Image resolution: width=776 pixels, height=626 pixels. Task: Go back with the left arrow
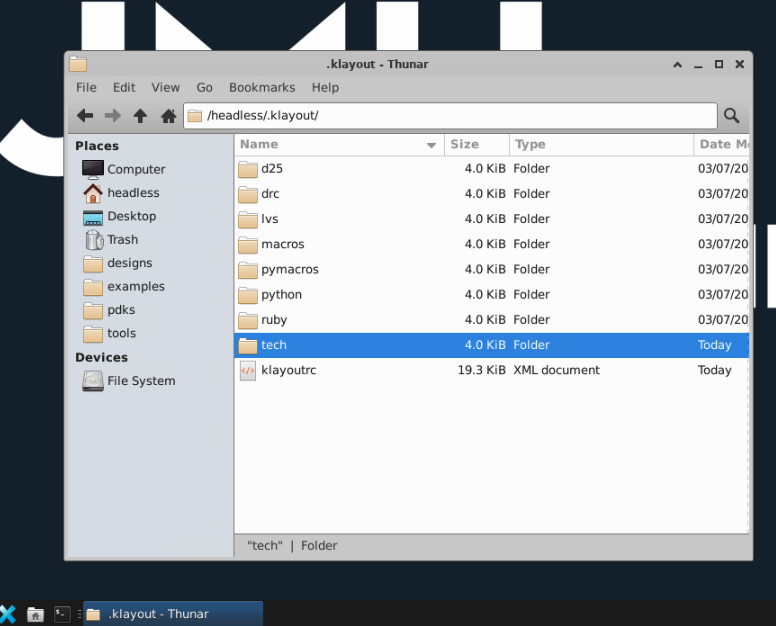pyautogui.click(x=85, y=116)
